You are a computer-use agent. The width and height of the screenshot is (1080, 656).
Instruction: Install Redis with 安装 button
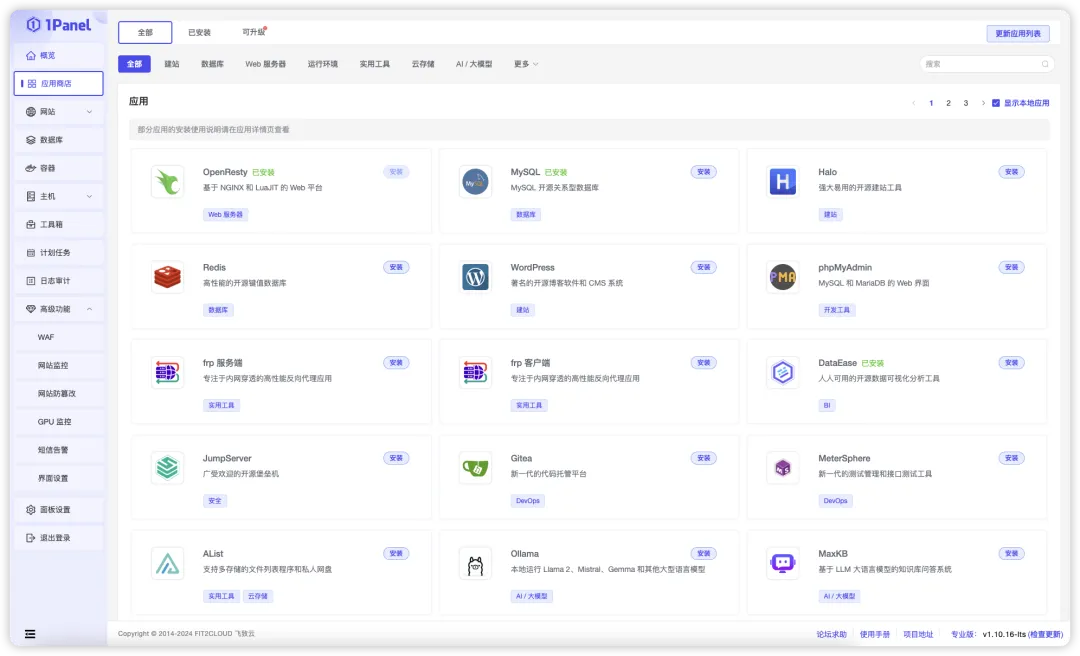(396, 267)
